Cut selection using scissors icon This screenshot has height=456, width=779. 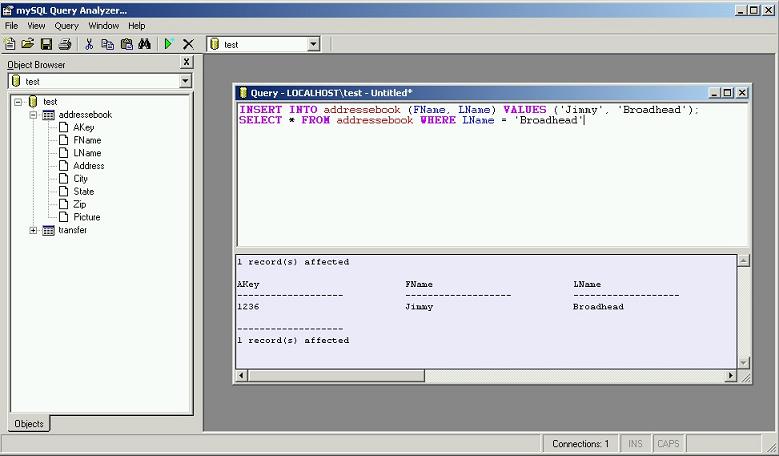click(x=89, y=44)
